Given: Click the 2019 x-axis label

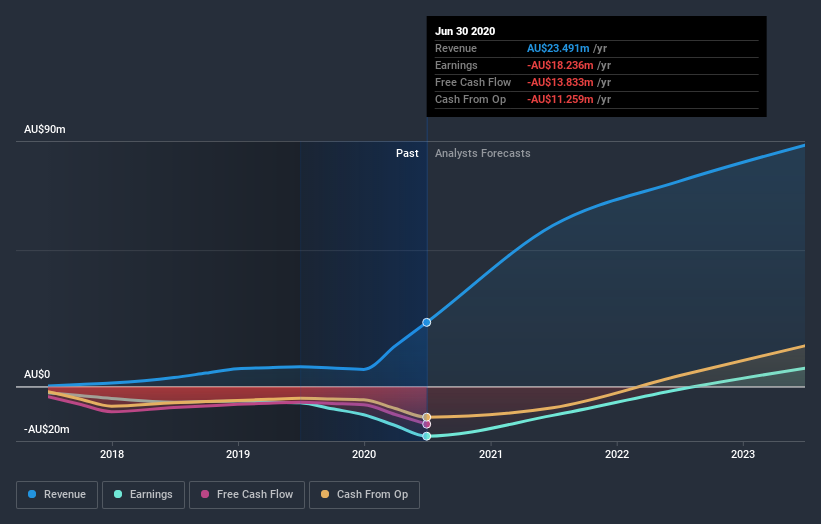Looking at the screenshot, I should click(x=238, y=454).
